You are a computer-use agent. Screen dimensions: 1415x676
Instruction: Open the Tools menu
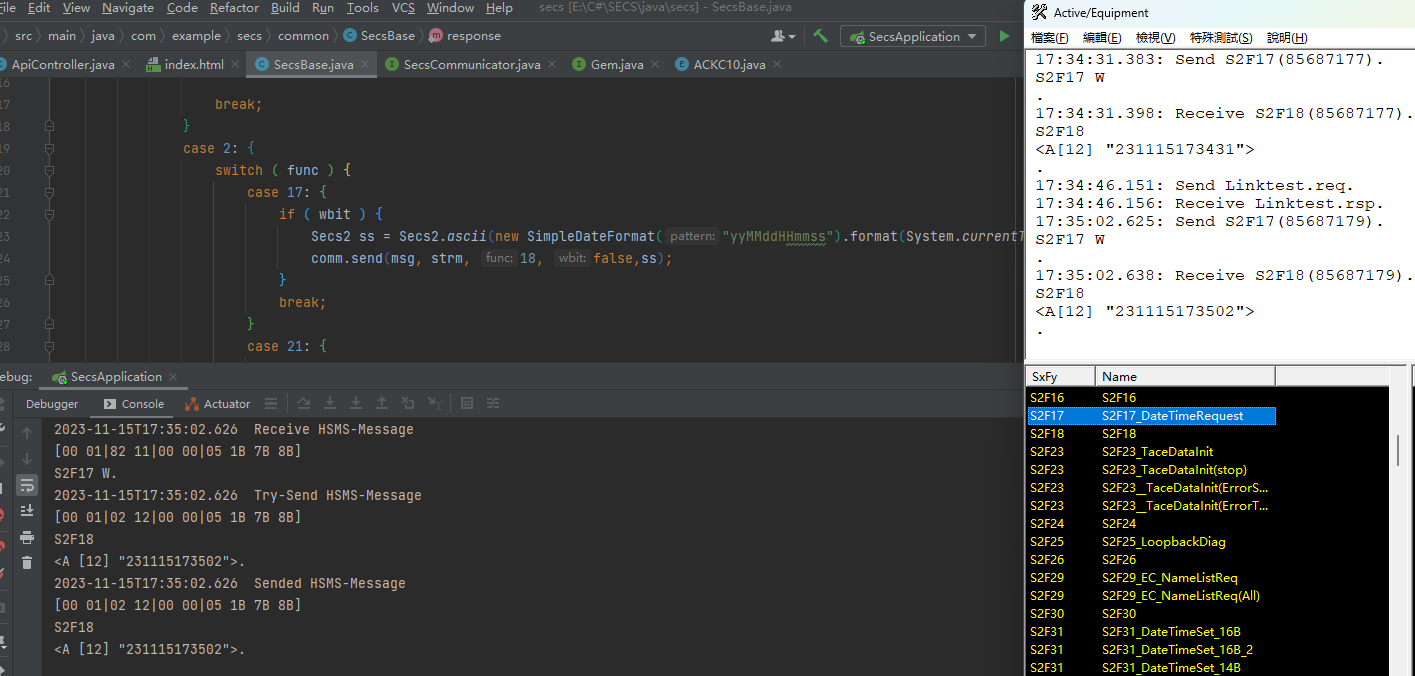pos(363,8)
